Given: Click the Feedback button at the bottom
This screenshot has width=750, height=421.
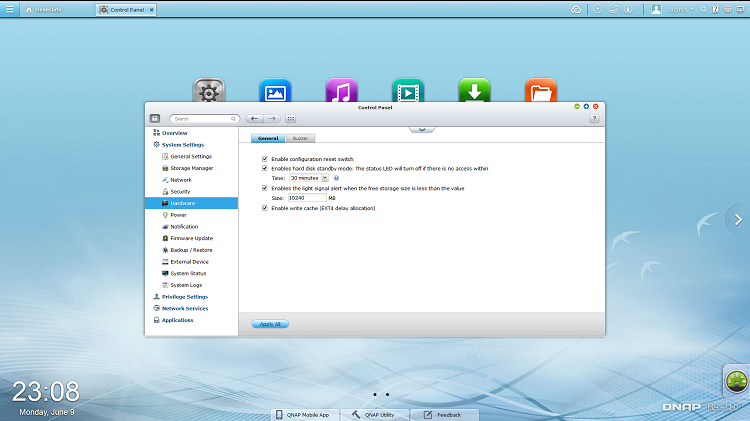Looking at the screenshot, I should coord(442,414).
